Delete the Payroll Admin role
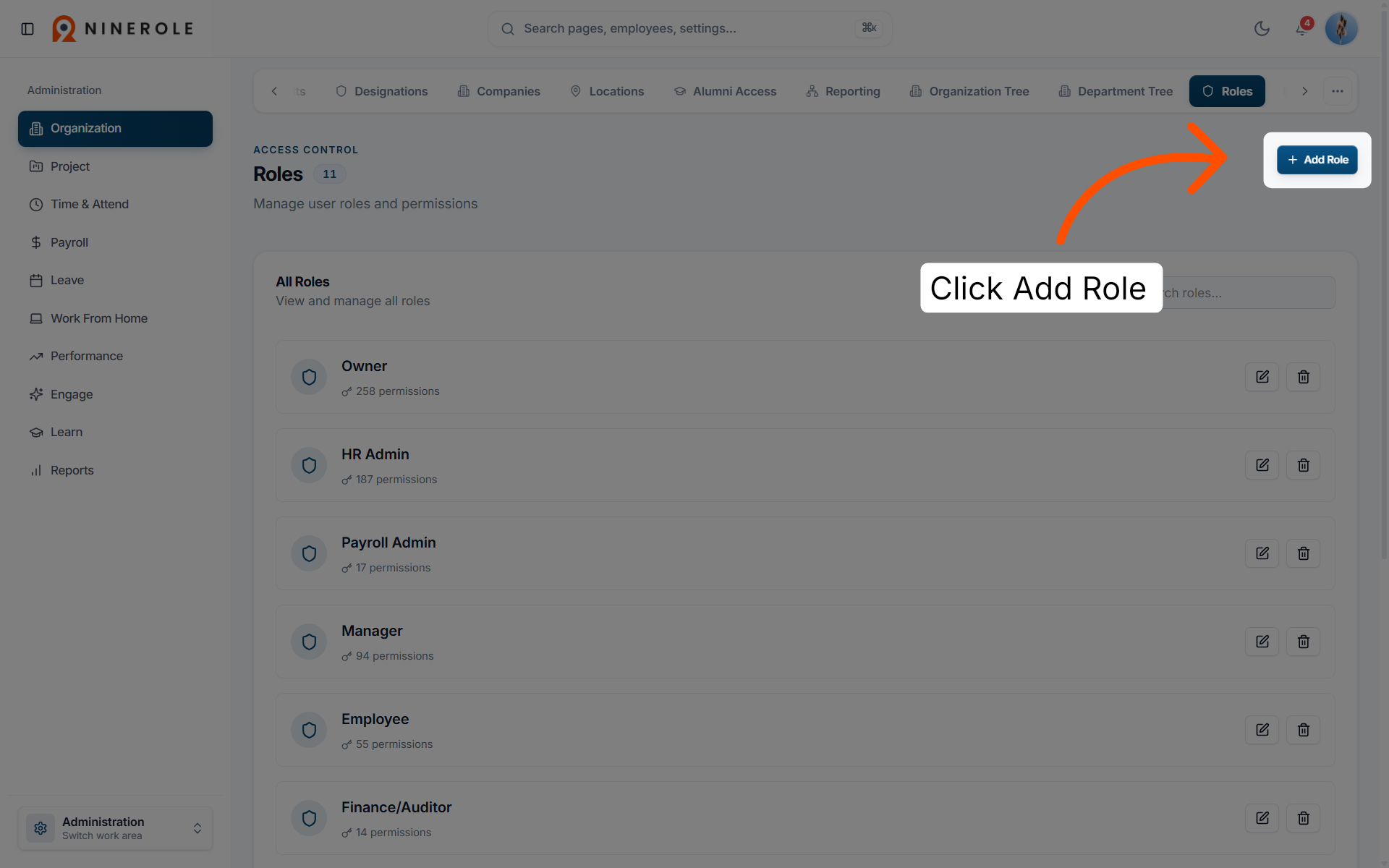Screen dimensions: 1389x868 pos(1304,553)
